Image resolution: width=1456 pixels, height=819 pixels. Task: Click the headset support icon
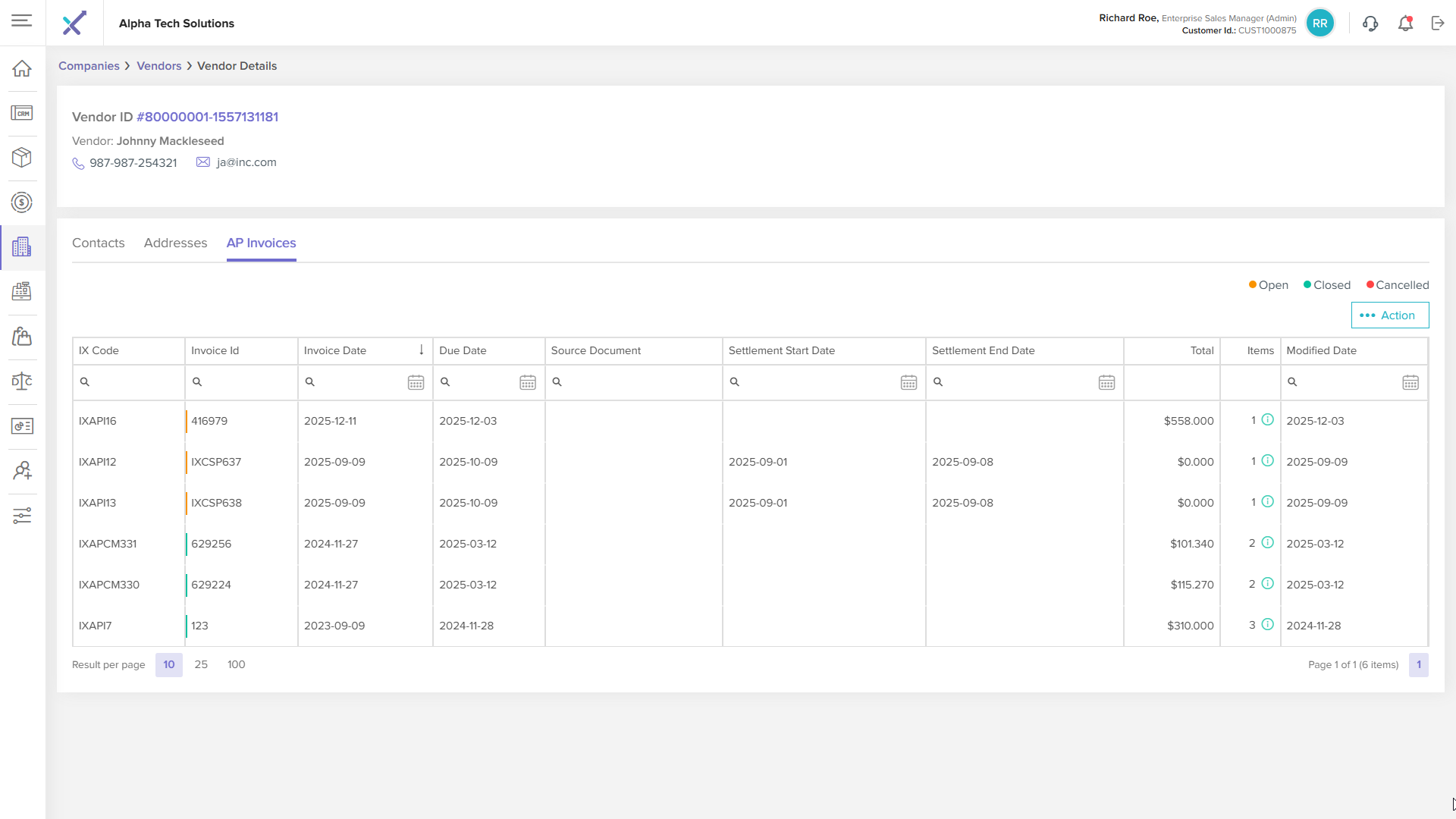(x=1370, y=24)
